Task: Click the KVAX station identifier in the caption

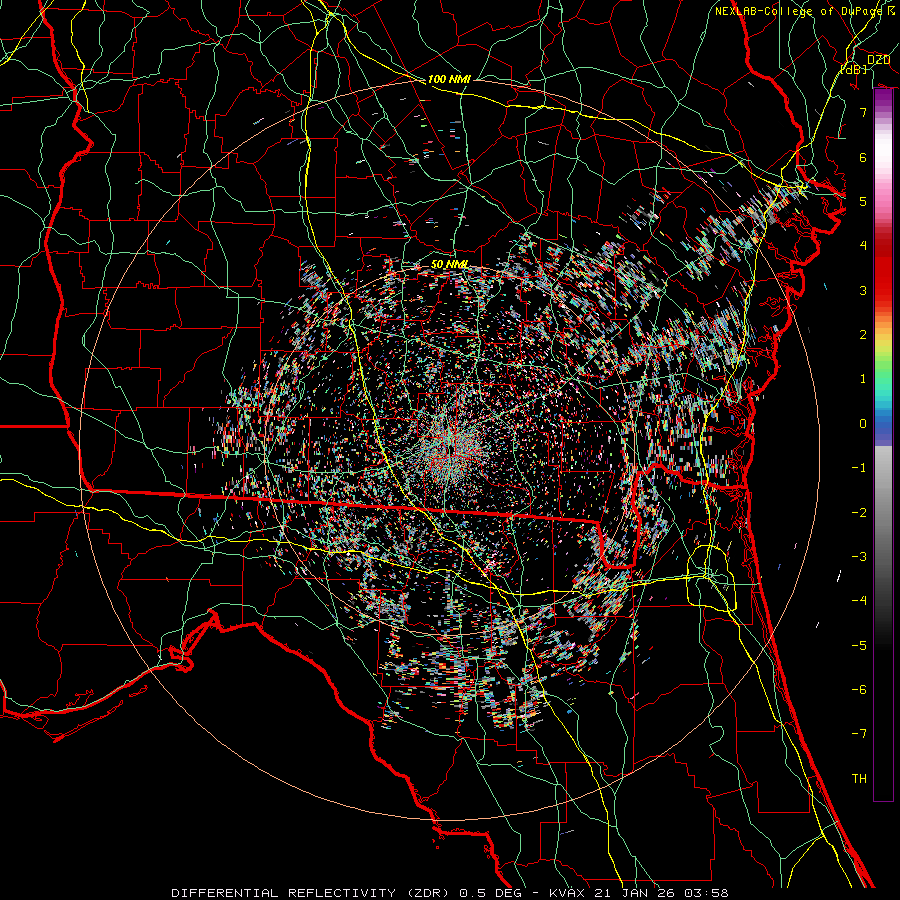Action: 567,893
